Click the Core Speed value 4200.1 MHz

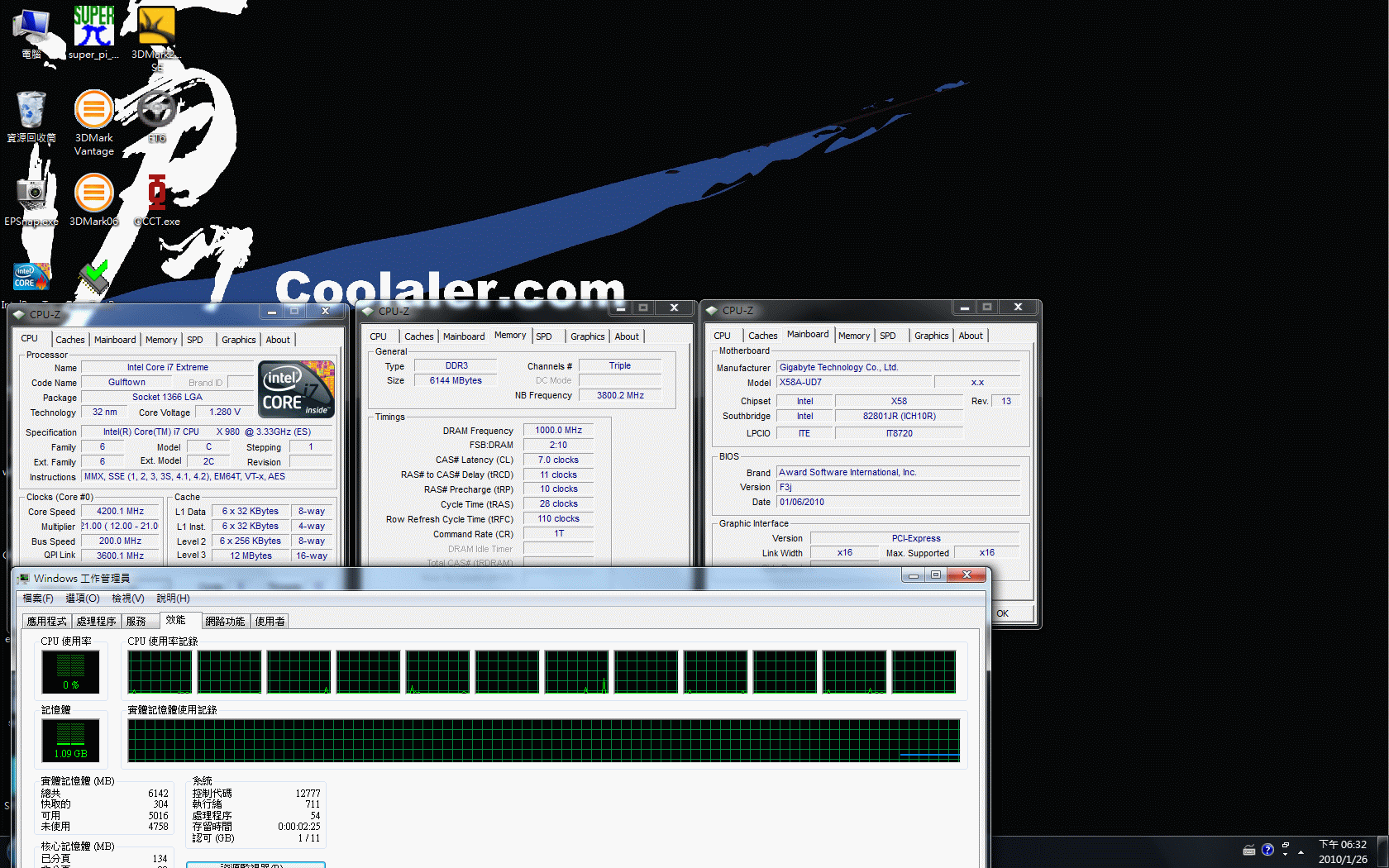pyautogui.click(x=121, y=512)
